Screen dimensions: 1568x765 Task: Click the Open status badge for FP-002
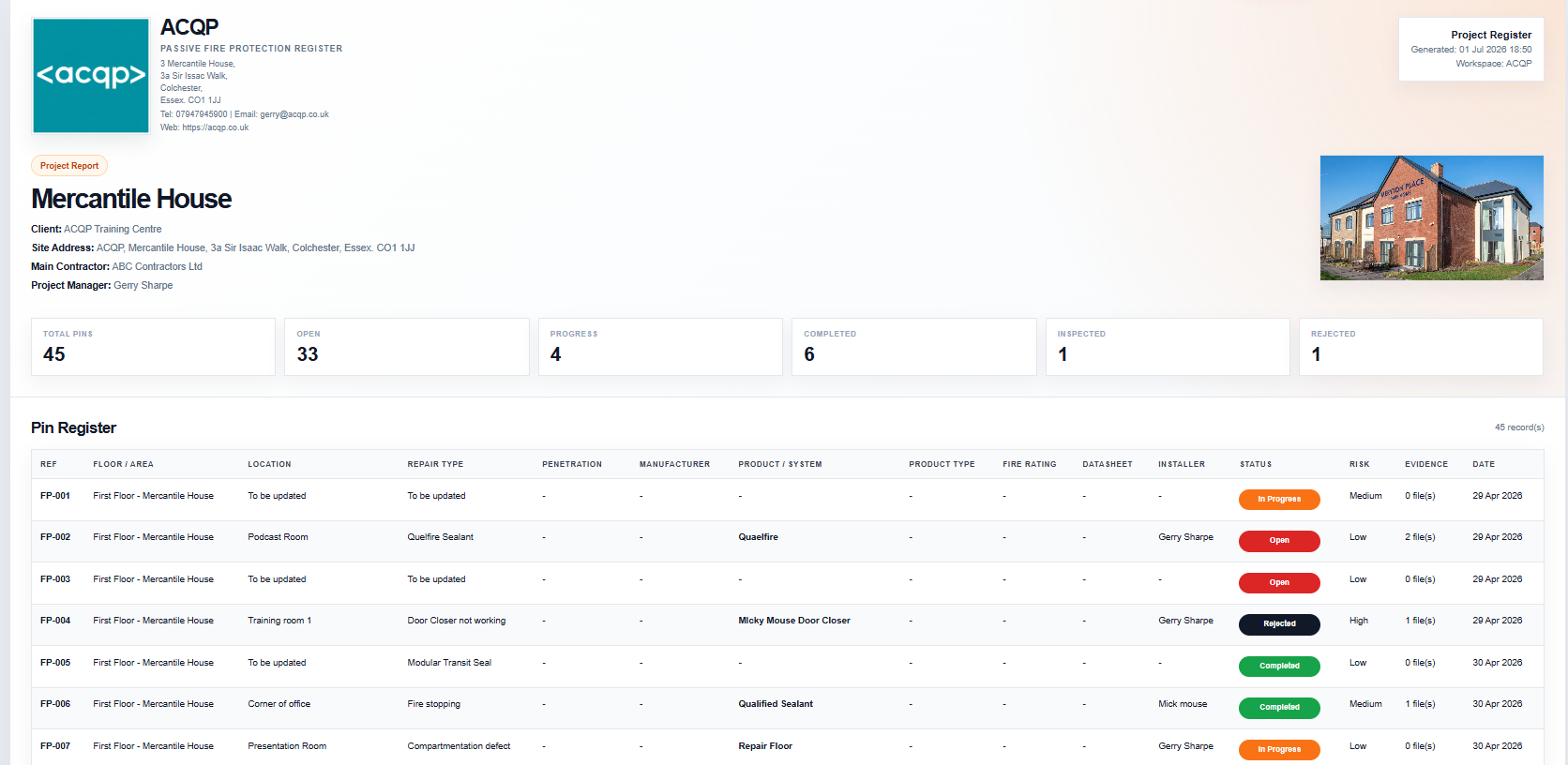pyautogui.click(x=1279, y=541)
